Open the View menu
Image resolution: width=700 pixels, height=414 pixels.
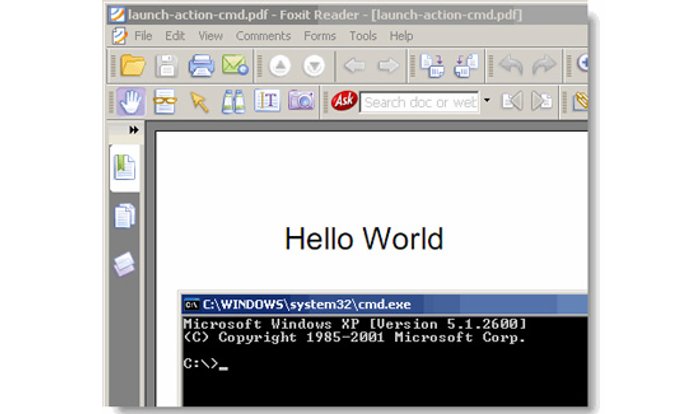point(211,36)
